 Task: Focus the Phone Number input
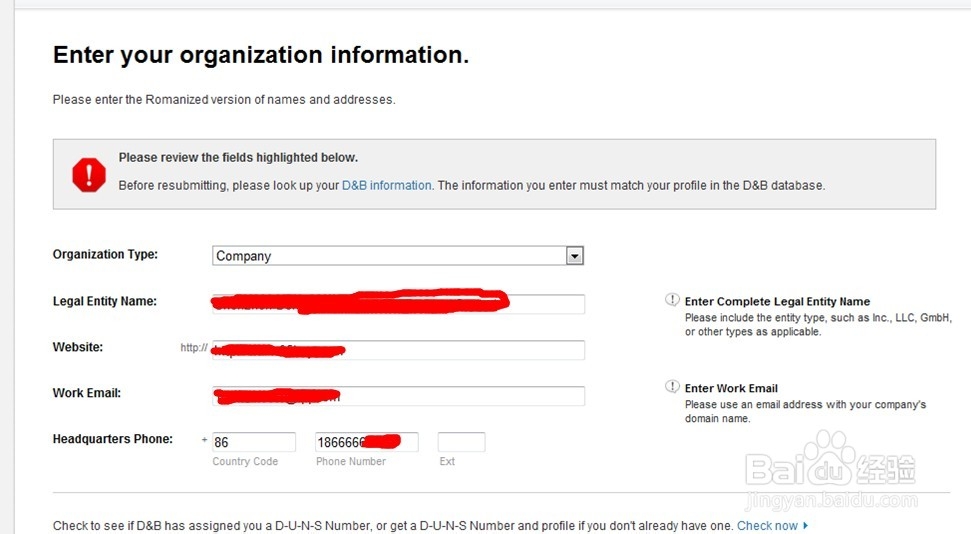coord(365,442)
